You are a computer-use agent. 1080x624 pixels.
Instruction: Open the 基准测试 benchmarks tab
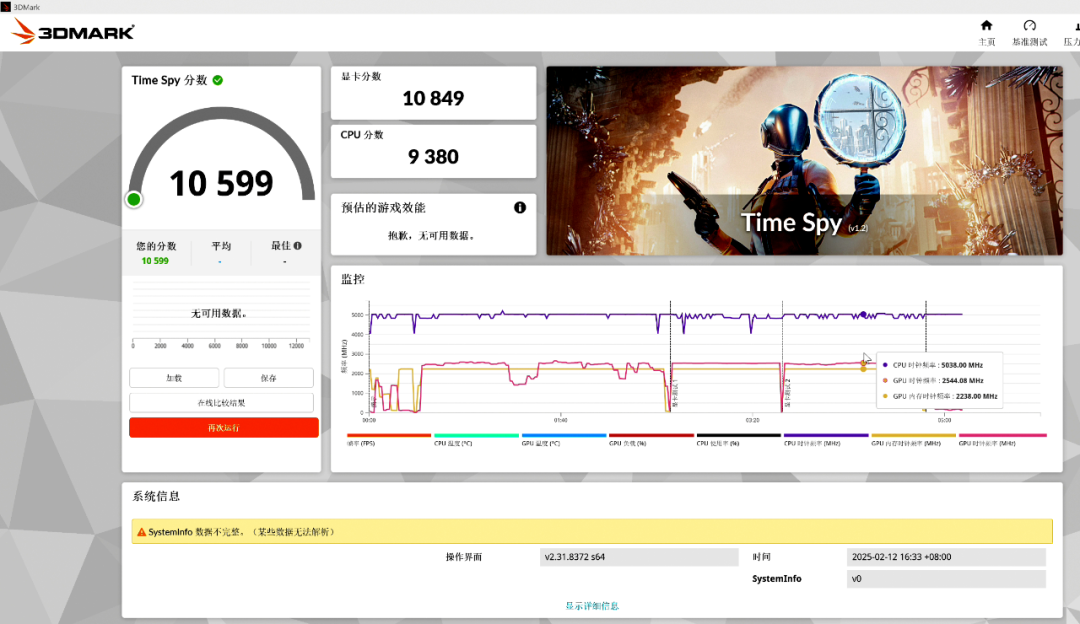1029,32
